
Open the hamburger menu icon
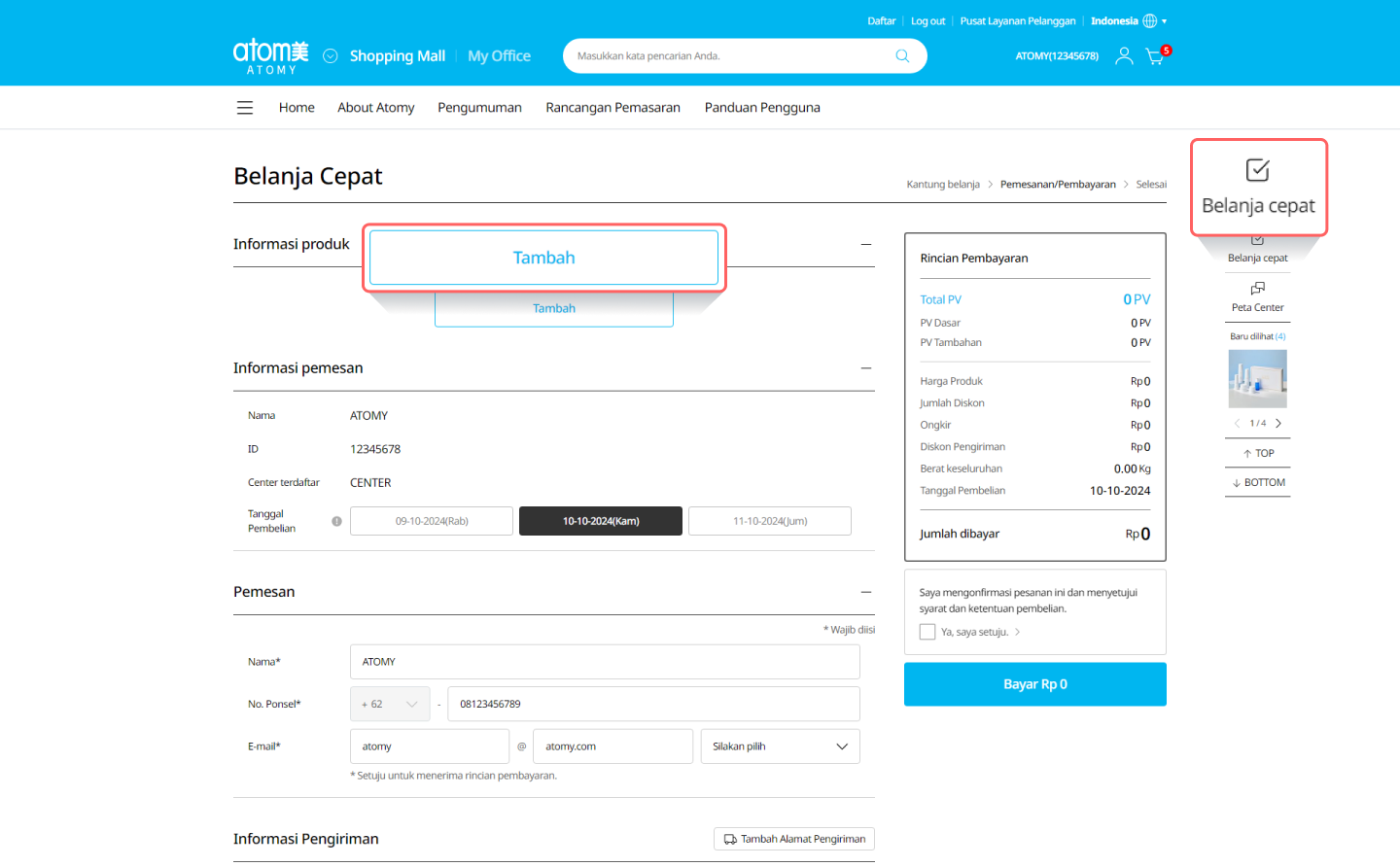click(x=245, y=108)
